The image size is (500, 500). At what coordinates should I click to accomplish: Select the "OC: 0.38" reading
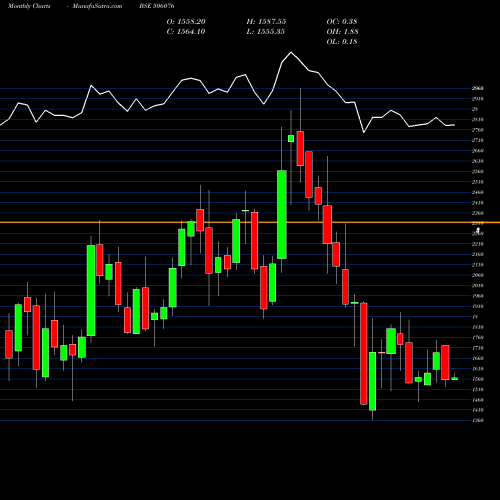(x=342, y=22)
